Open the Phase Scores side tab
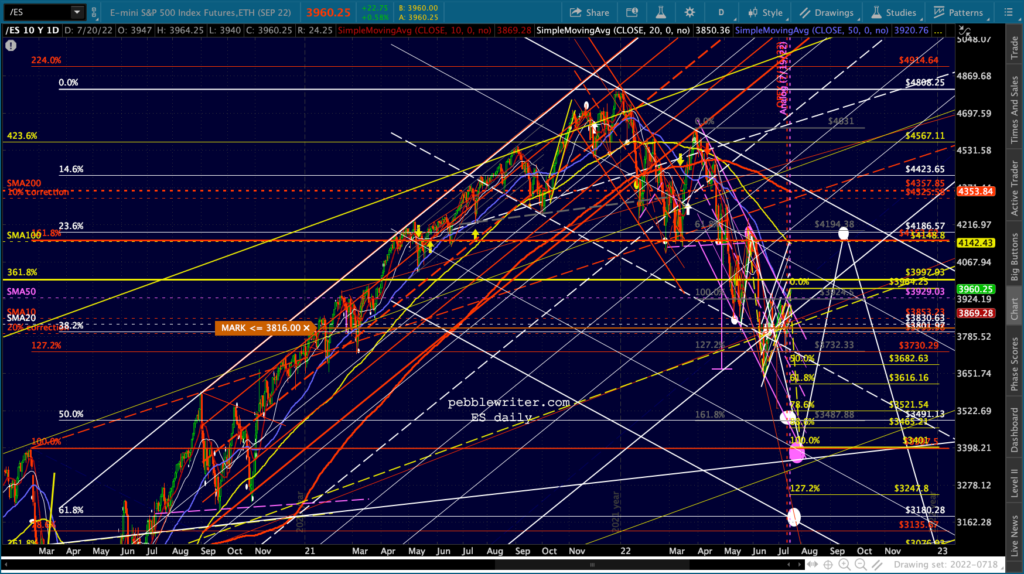The image size is (1024, 574). [x=1014, y=364]
